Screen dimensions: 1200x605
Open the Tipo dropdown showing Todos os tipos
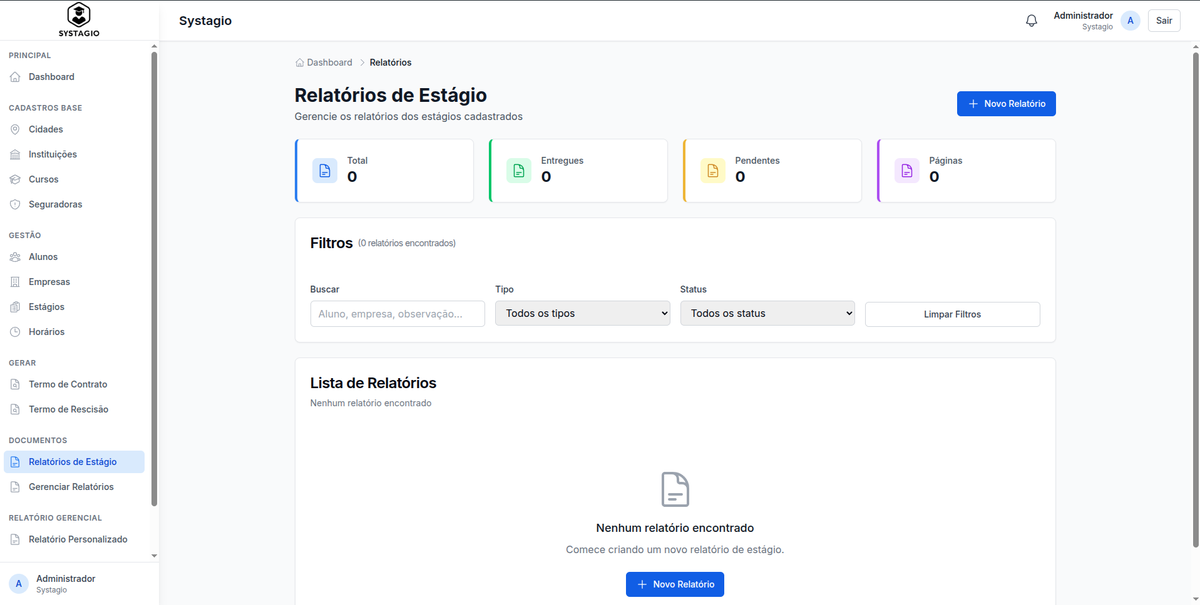click(582, 313)
